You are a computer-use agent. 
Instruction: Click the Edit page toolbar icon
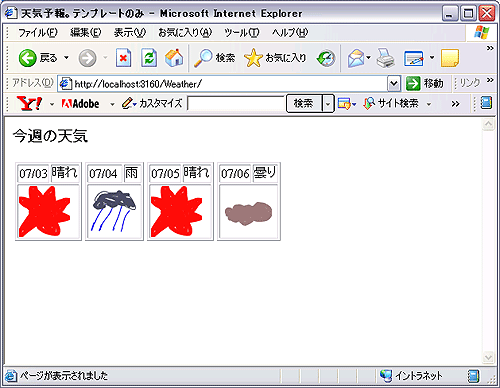pyautogui.click(x=414, y=58)
